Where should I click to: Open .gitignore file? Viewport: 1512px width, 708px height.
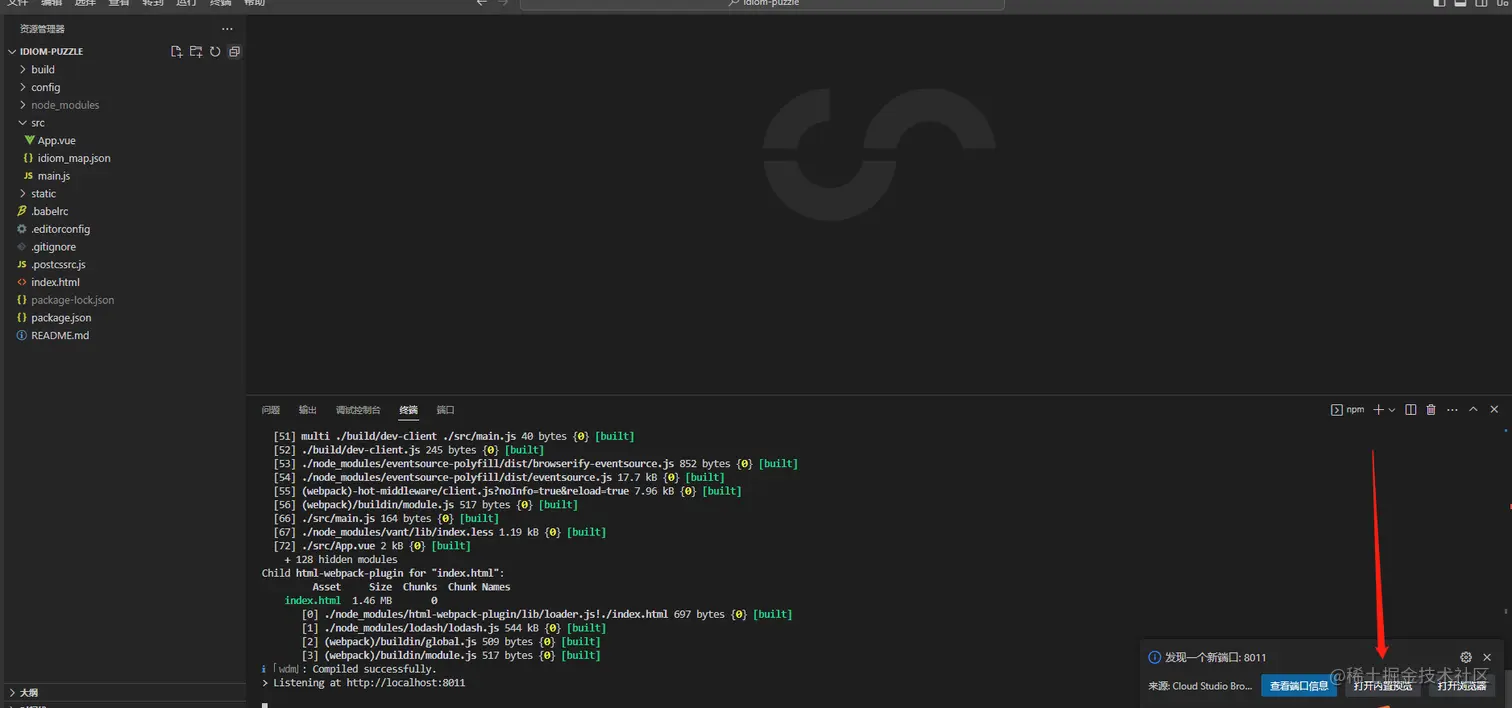123,247
